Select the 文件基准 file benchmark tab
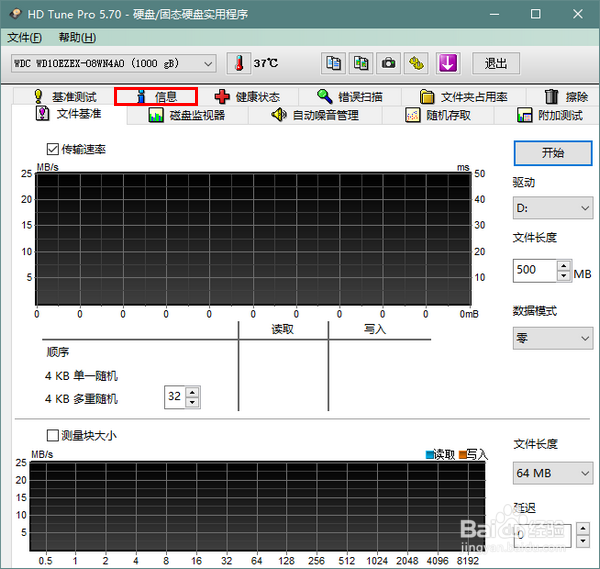The image size is (600, 569). 69,114
